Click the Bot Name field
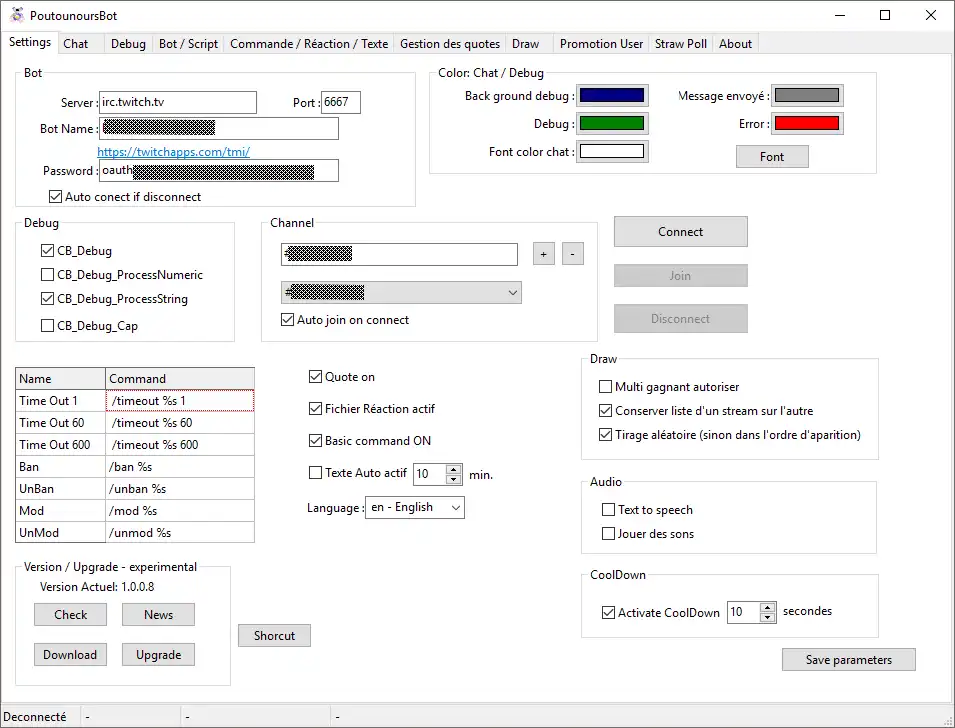 tap(219, 129)
